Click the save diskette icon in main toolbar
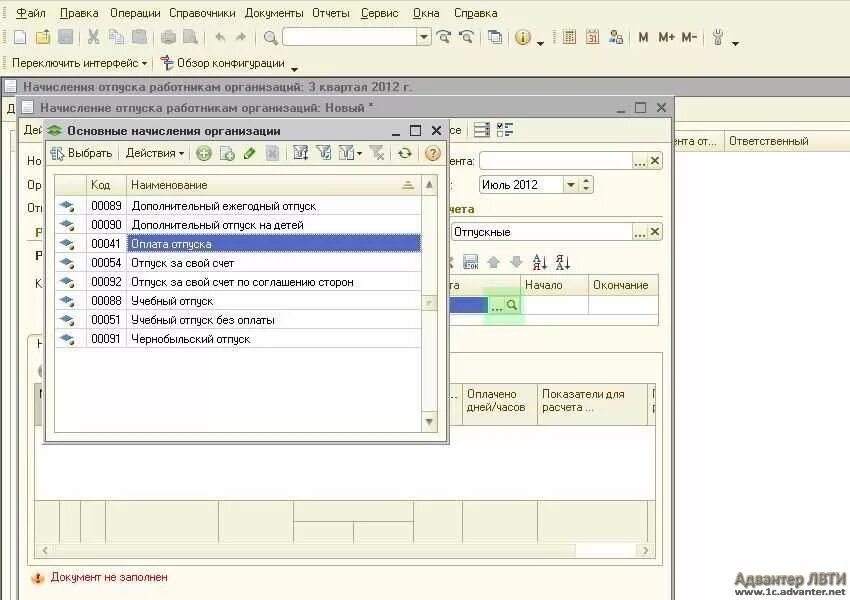Image resolution: width=850 pixels, height=600 pixels. (66, 37)
